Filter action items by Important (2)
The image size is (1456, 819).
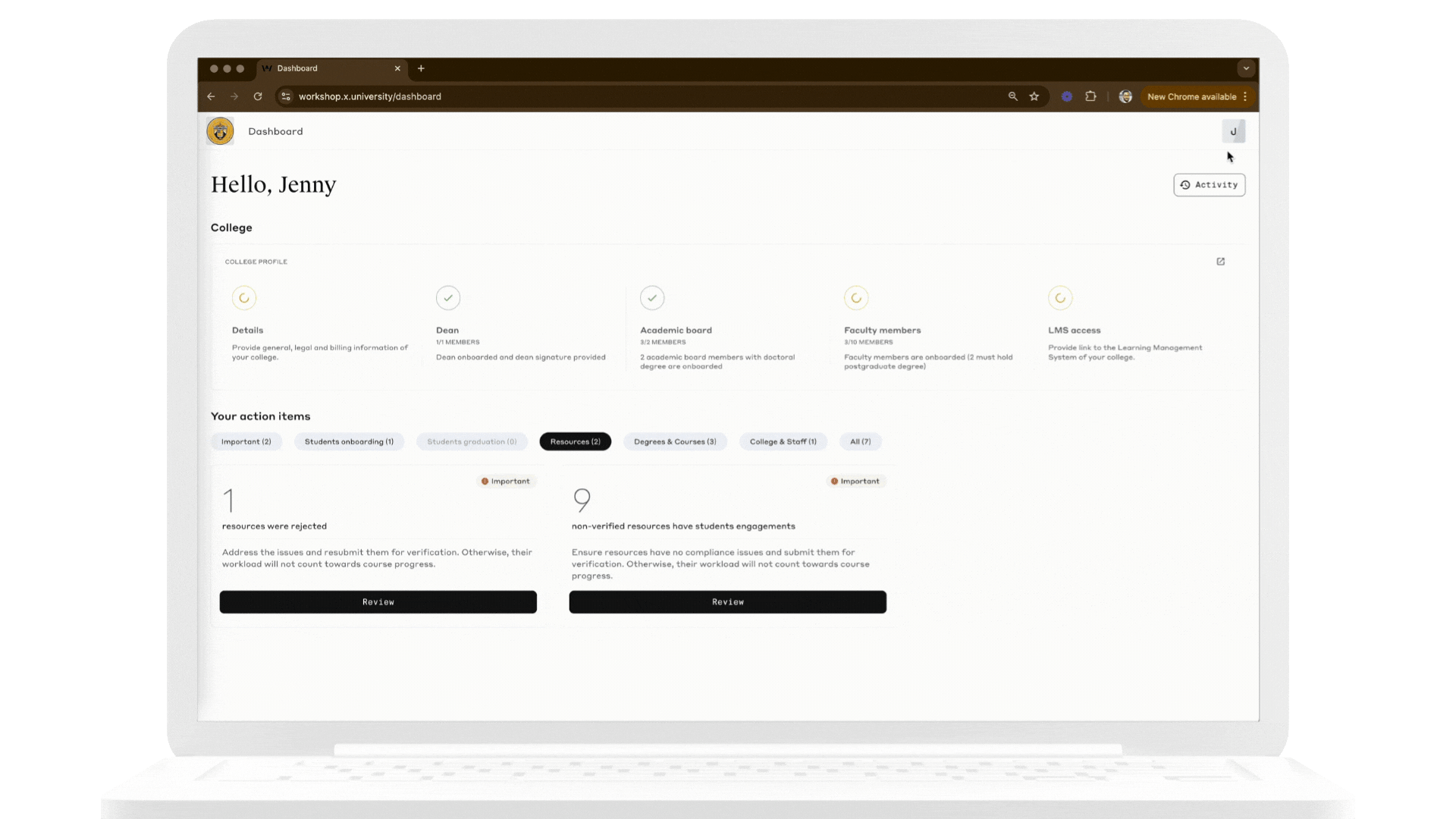[x=246, y=441]
